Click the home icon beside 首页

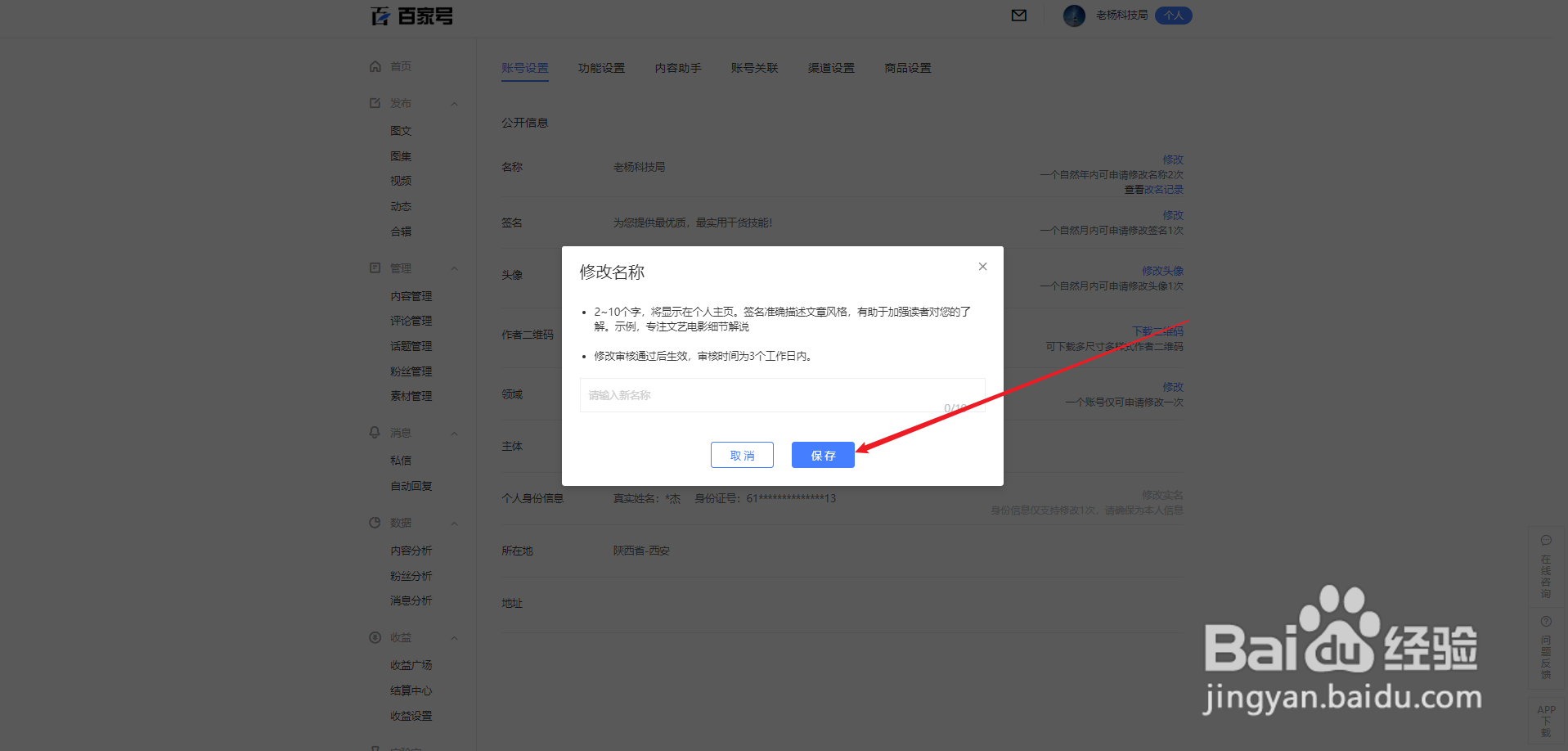tap(375, 66)
